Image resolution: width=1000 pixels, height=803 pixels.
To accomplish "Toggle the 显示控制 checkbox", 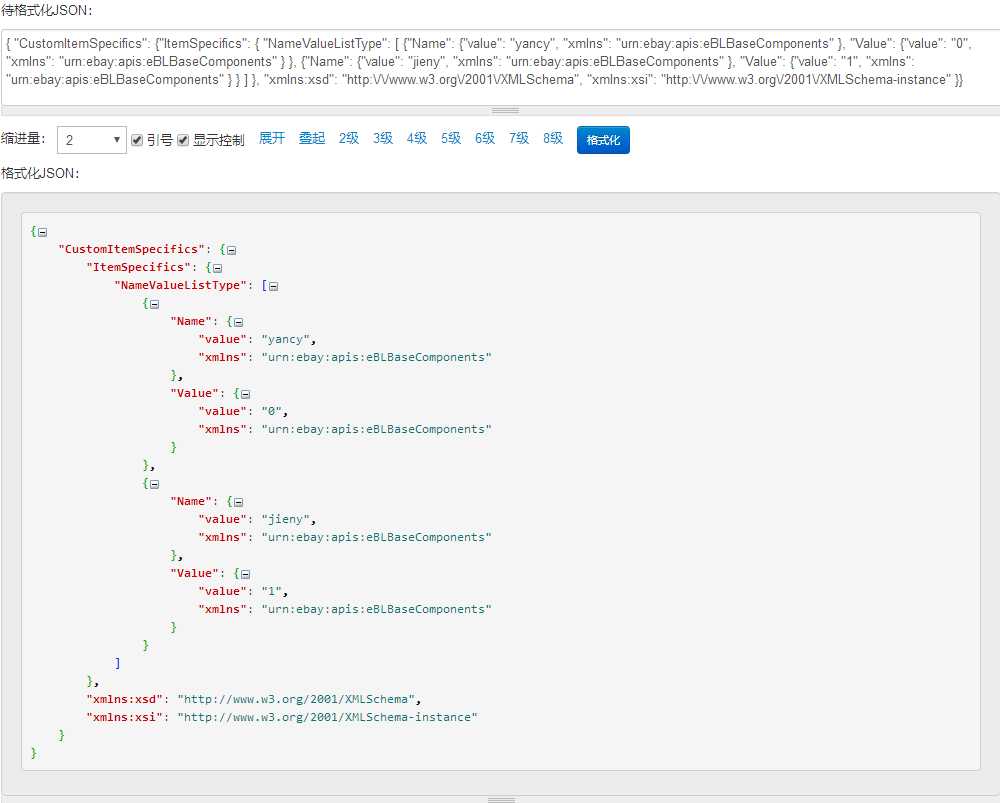I will [183, 140].
